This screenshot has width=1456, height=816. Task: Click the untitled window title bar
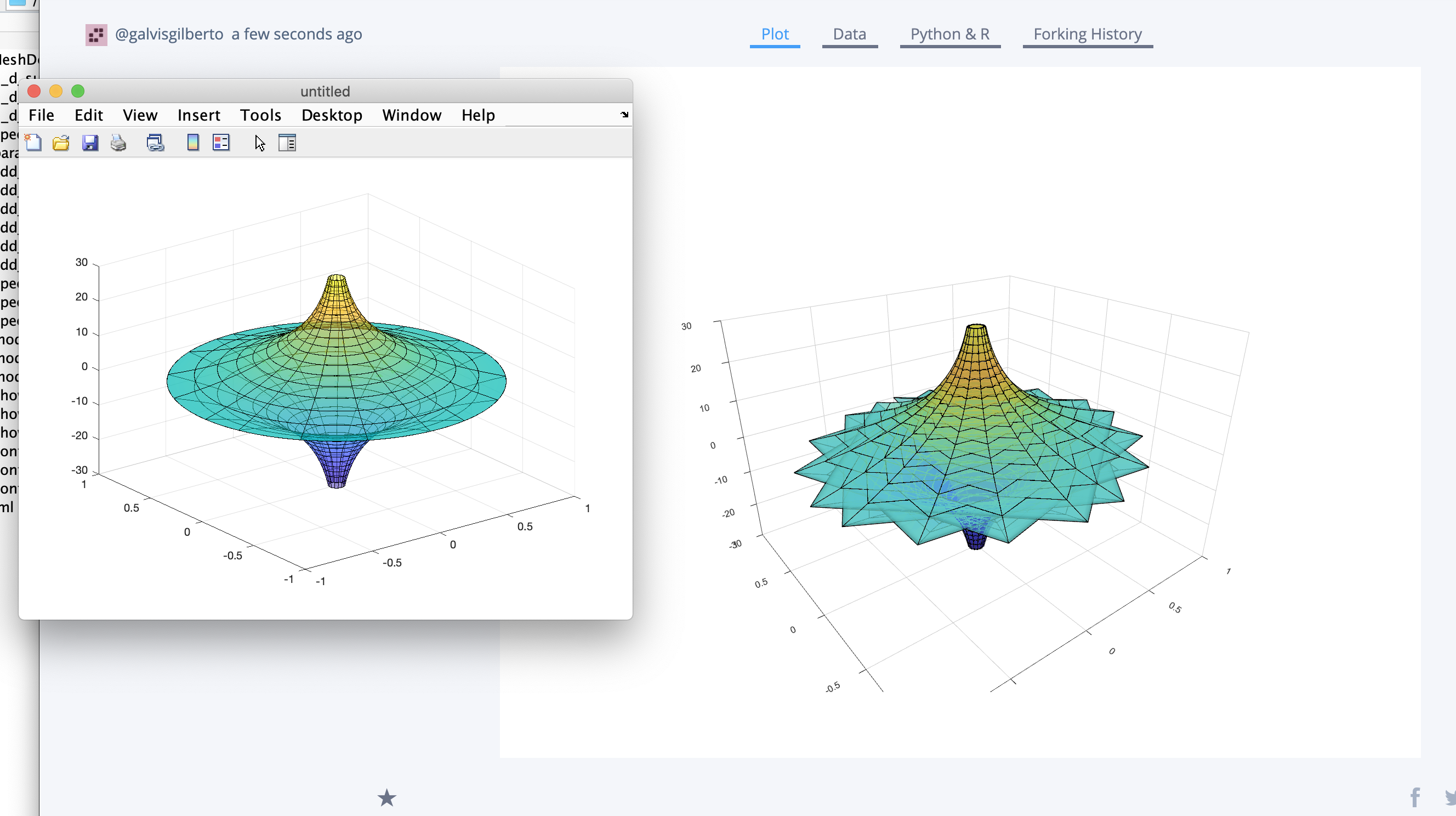point(325,91)
